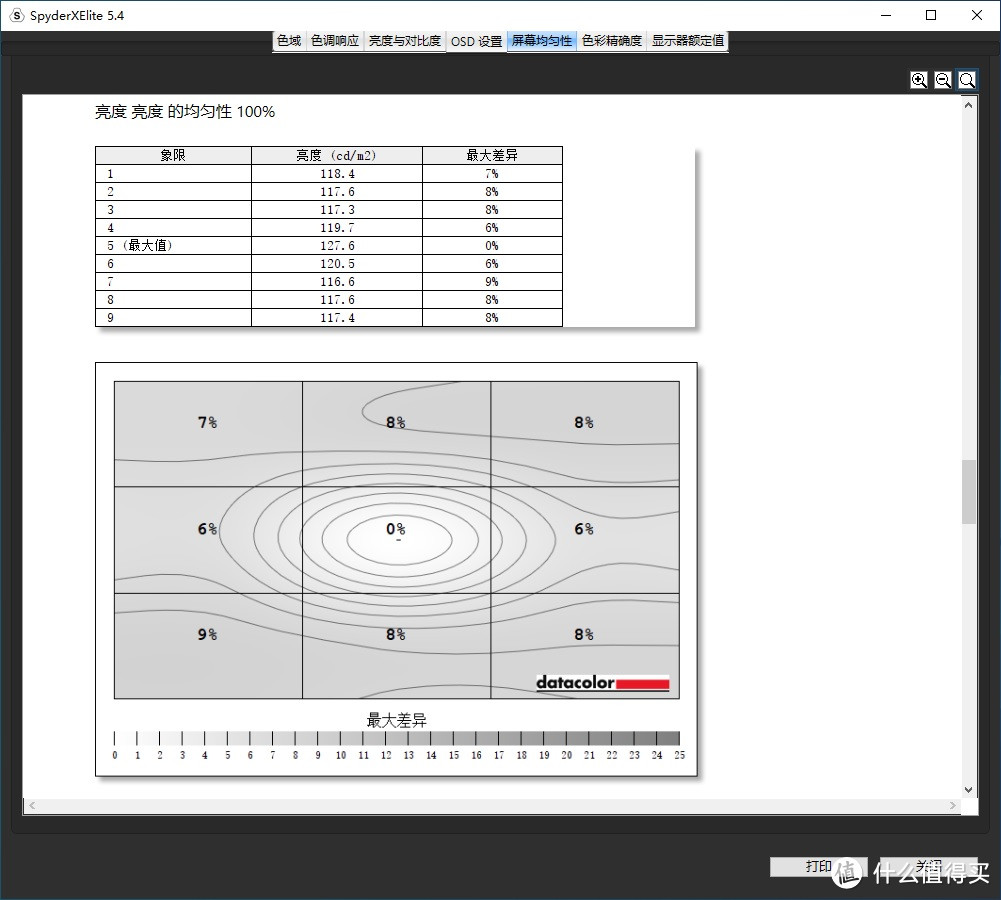This screenshot has height=900, width=1001.
Task: Click the 118.4 brightness value
Action: [x=337, y=174]
